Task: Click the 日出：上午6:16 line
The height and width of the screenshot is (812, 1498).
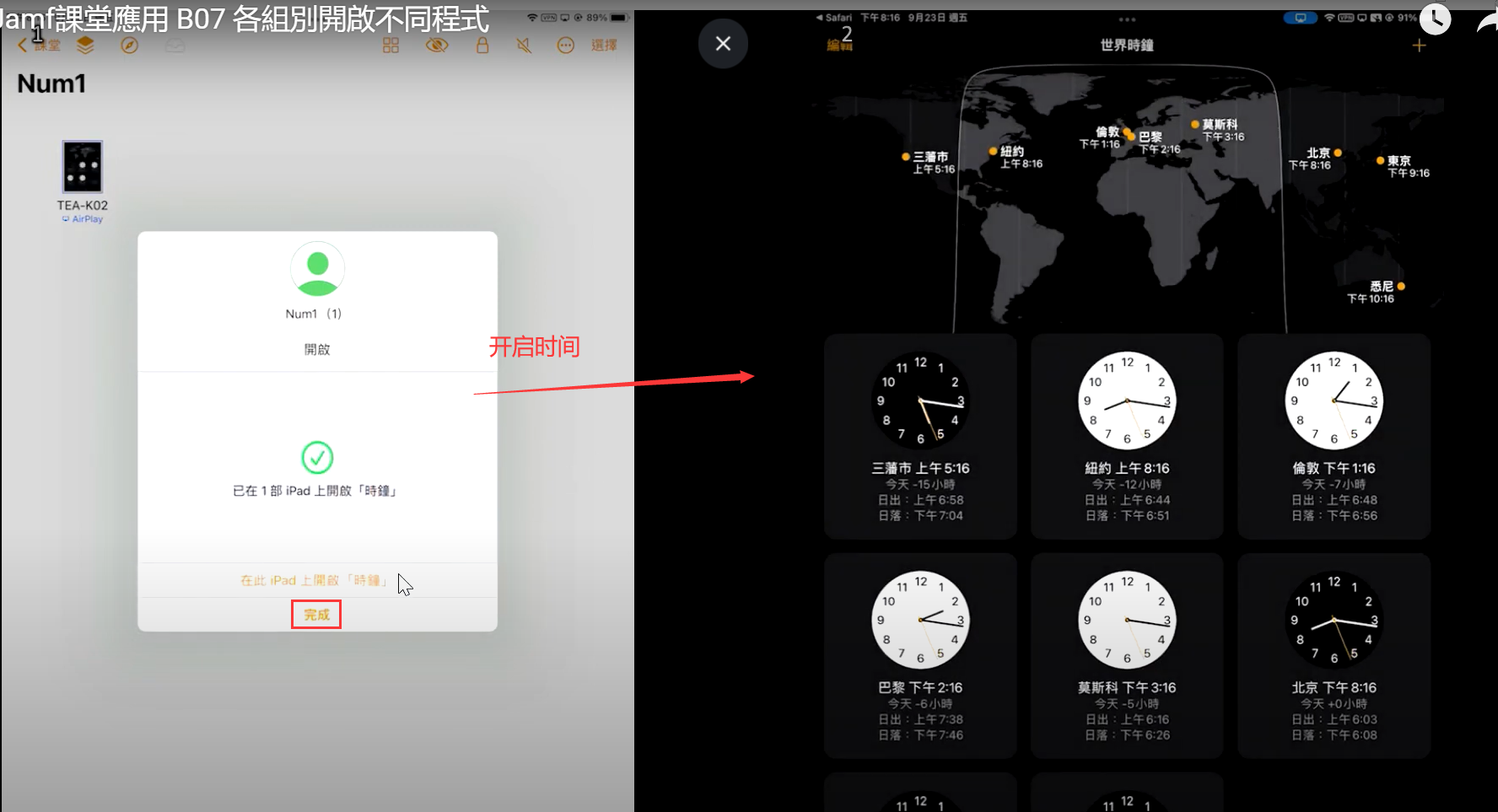Action: (x=1127, y=719)
